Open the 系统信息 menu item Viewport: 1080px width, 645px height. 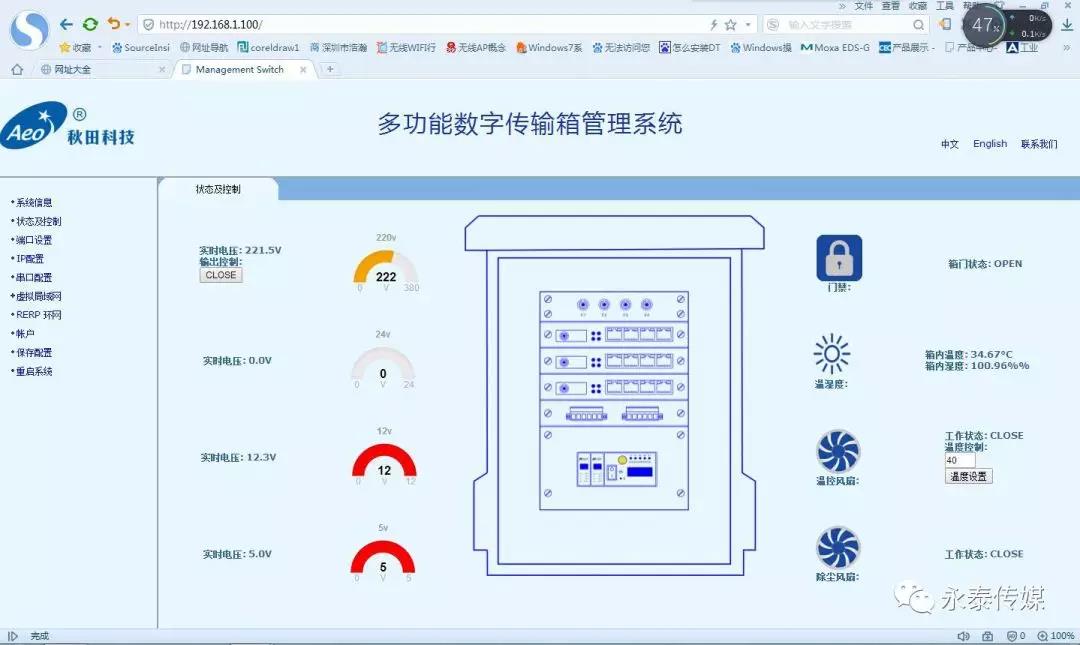[x=34, y=202]
